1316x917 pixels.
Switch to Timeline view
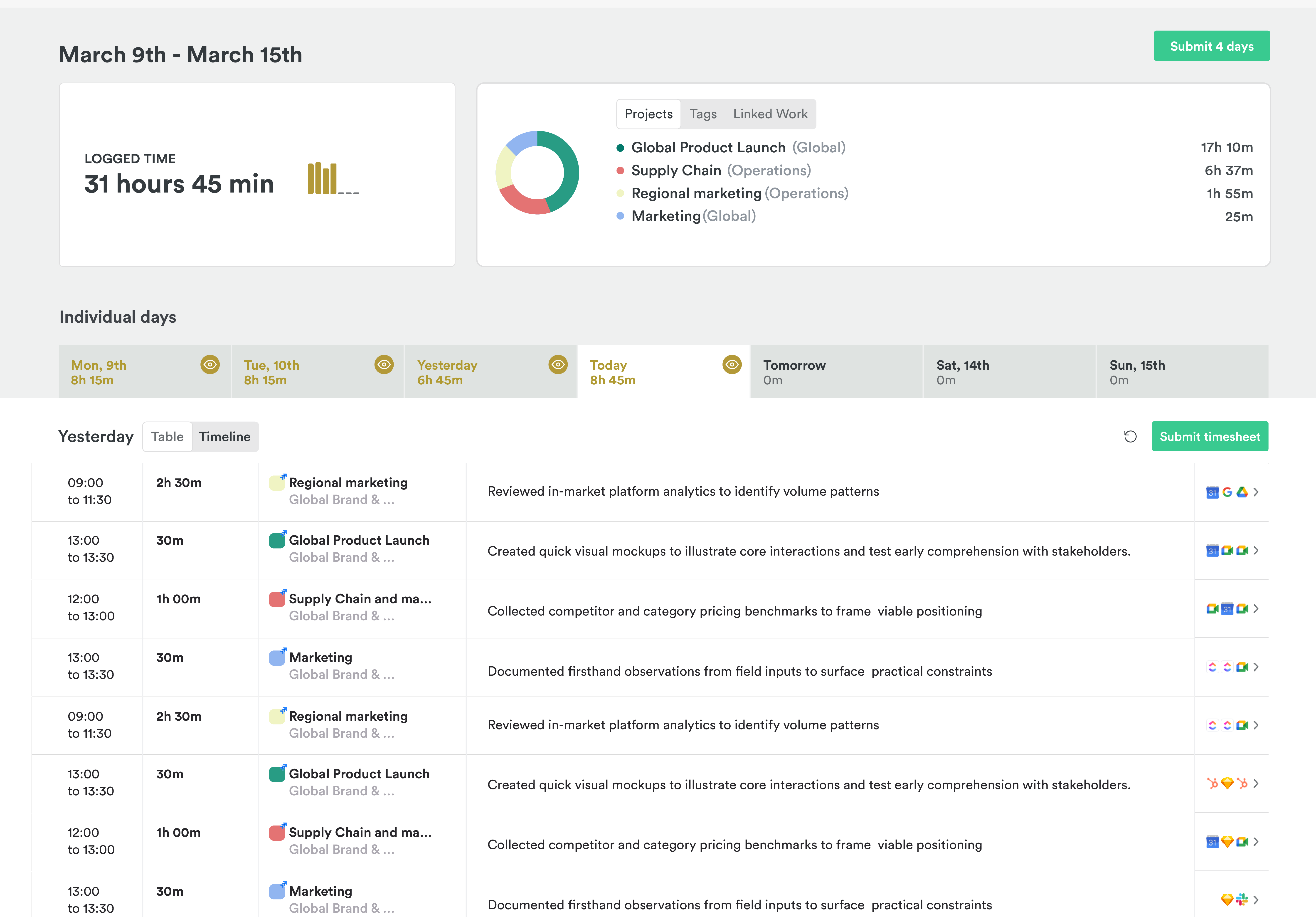[x=225, y=436]
